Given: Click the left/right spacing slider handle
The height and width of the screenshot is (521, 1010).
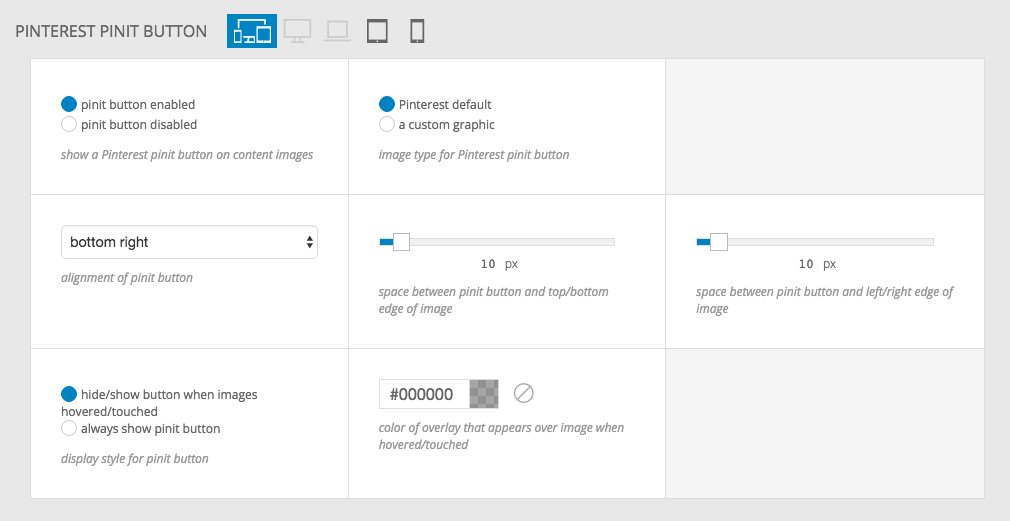Looking at the screenshot, I should 719,242.
